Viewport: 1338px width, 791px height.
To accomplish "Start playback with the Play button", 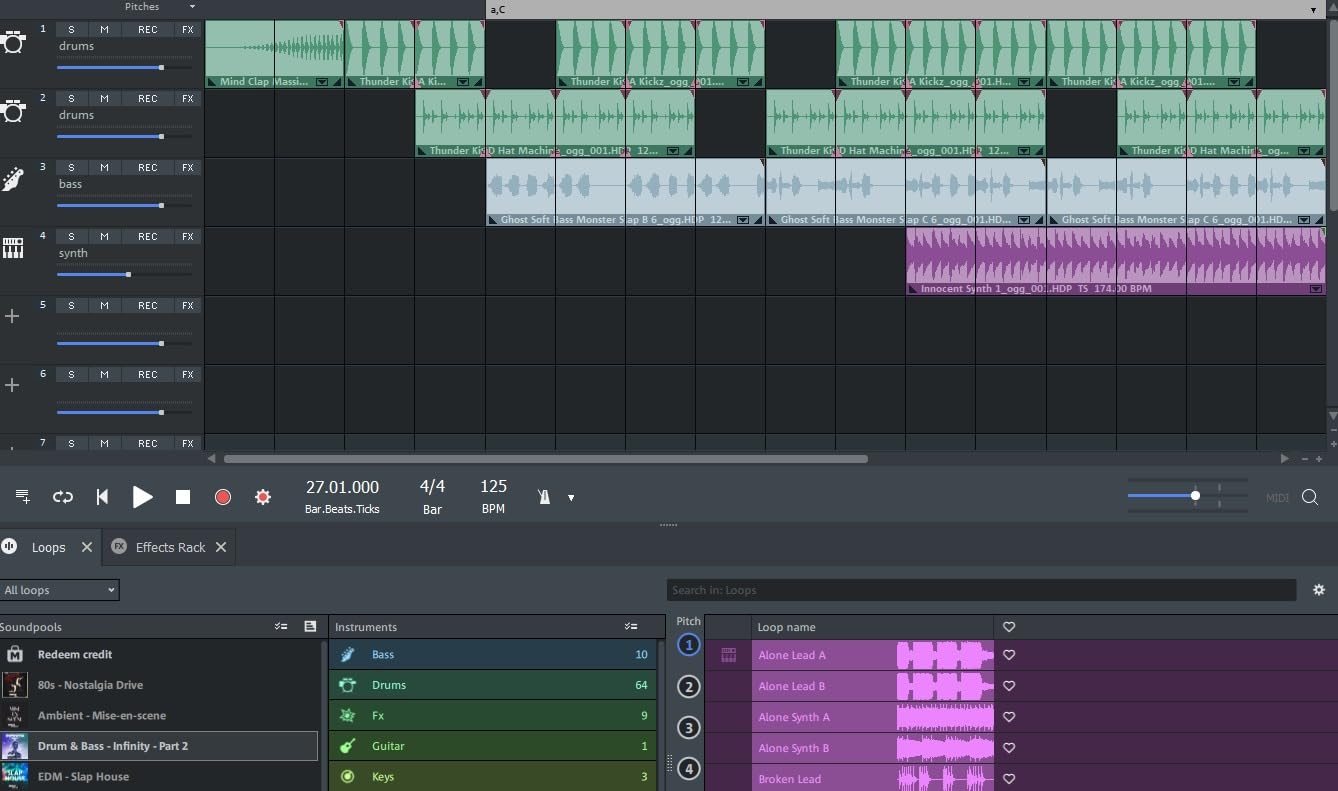I will click(142, 497).
